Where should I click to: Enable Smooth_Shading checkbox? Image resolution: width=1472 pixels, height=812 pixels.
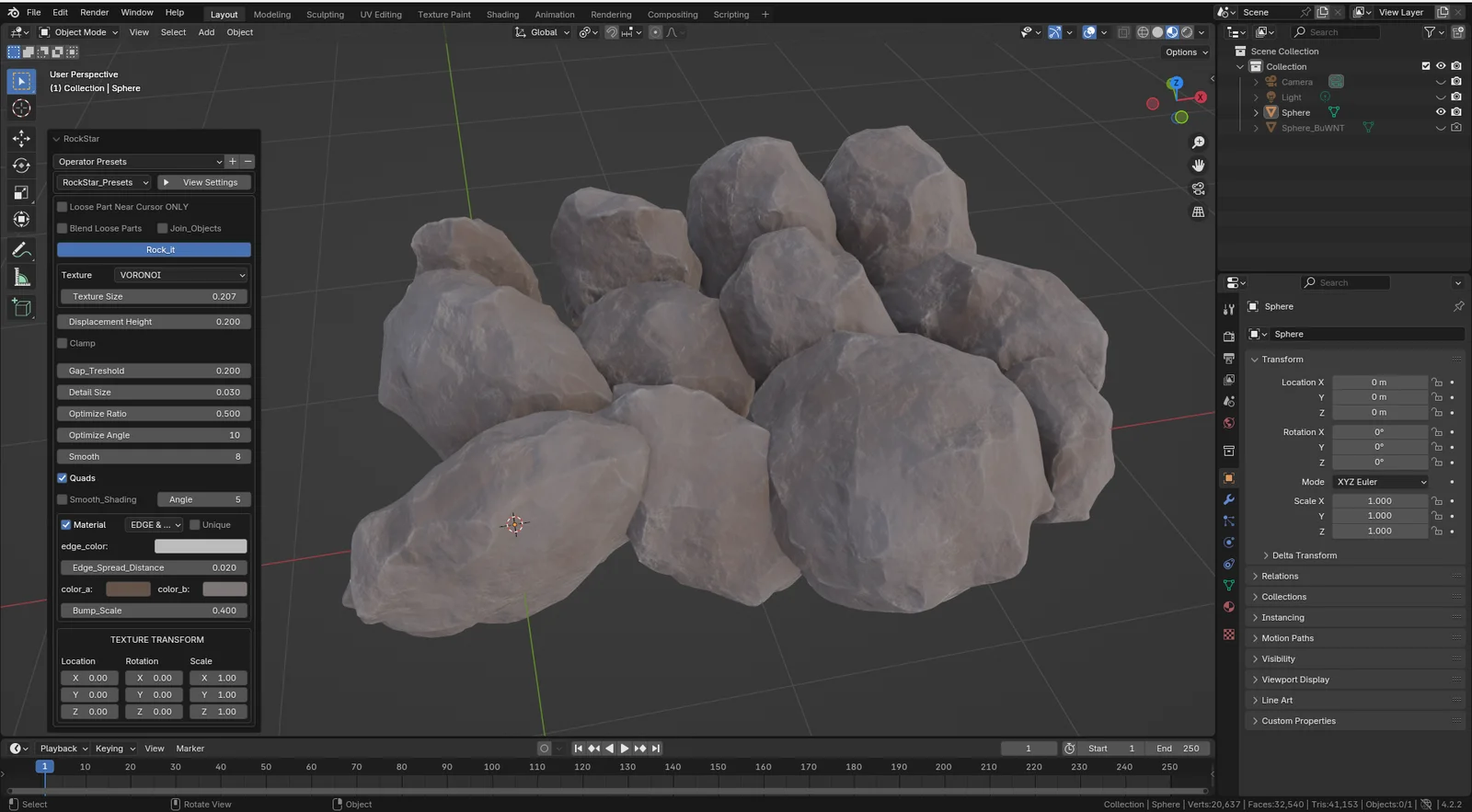[63, 499]
